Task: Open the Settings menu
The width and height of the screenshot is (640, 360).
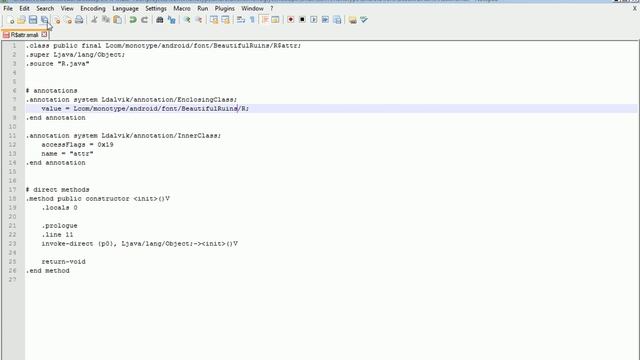Action: 156,8
